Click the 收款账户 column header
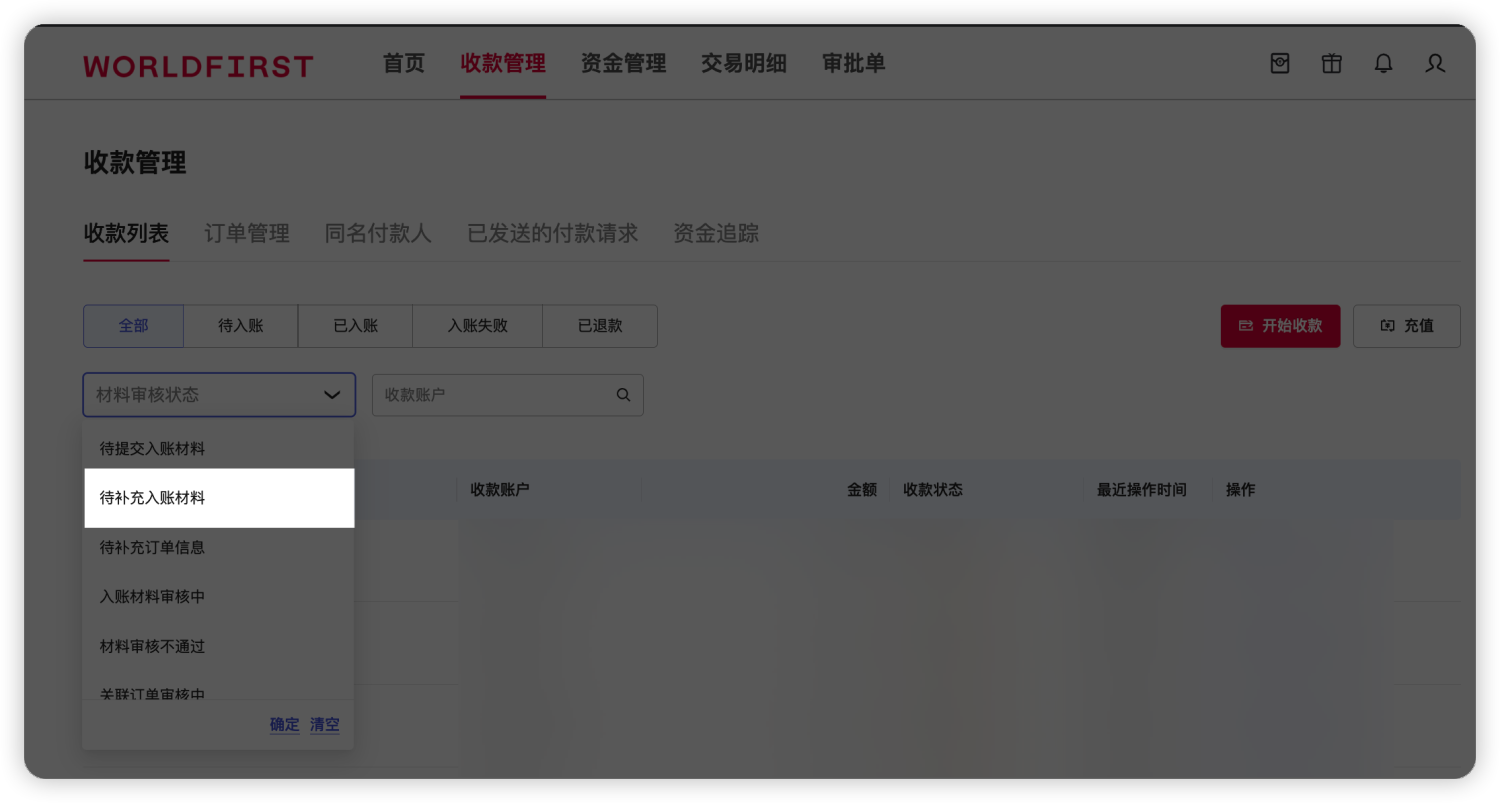The height and width of the screenshot is (803, 1500). click(500, 490)
